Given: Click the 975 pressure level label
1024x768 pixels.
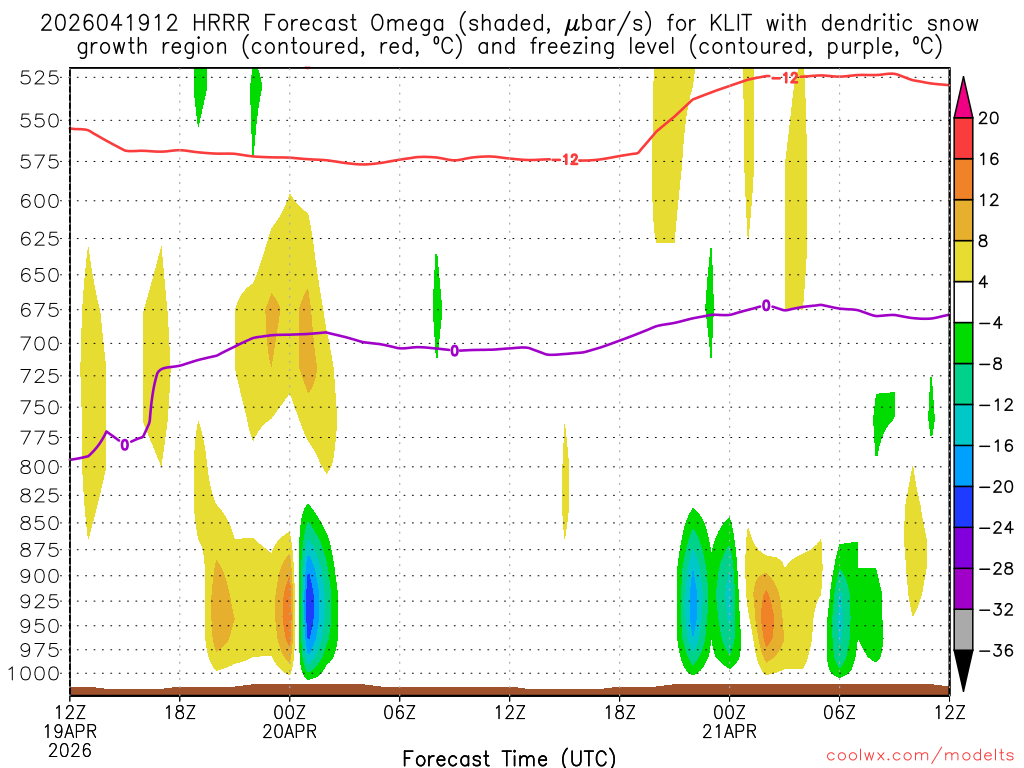Looking at the screenshot, I should point(40,650).
